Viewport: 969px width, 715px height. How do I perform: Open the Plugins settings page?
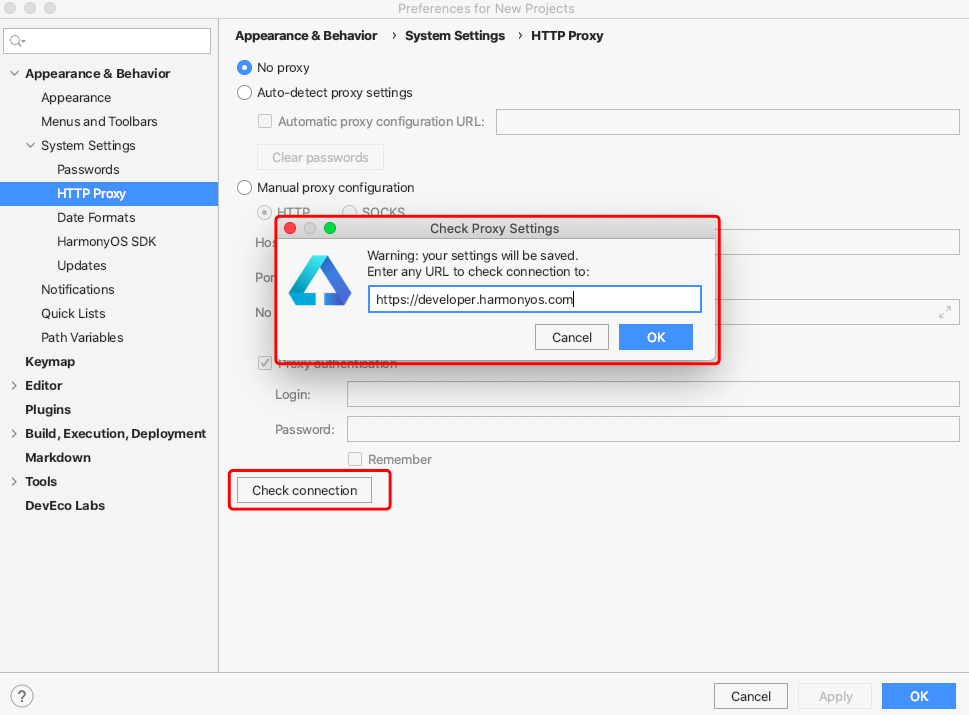pyautogui.click(x=48, y=410)
